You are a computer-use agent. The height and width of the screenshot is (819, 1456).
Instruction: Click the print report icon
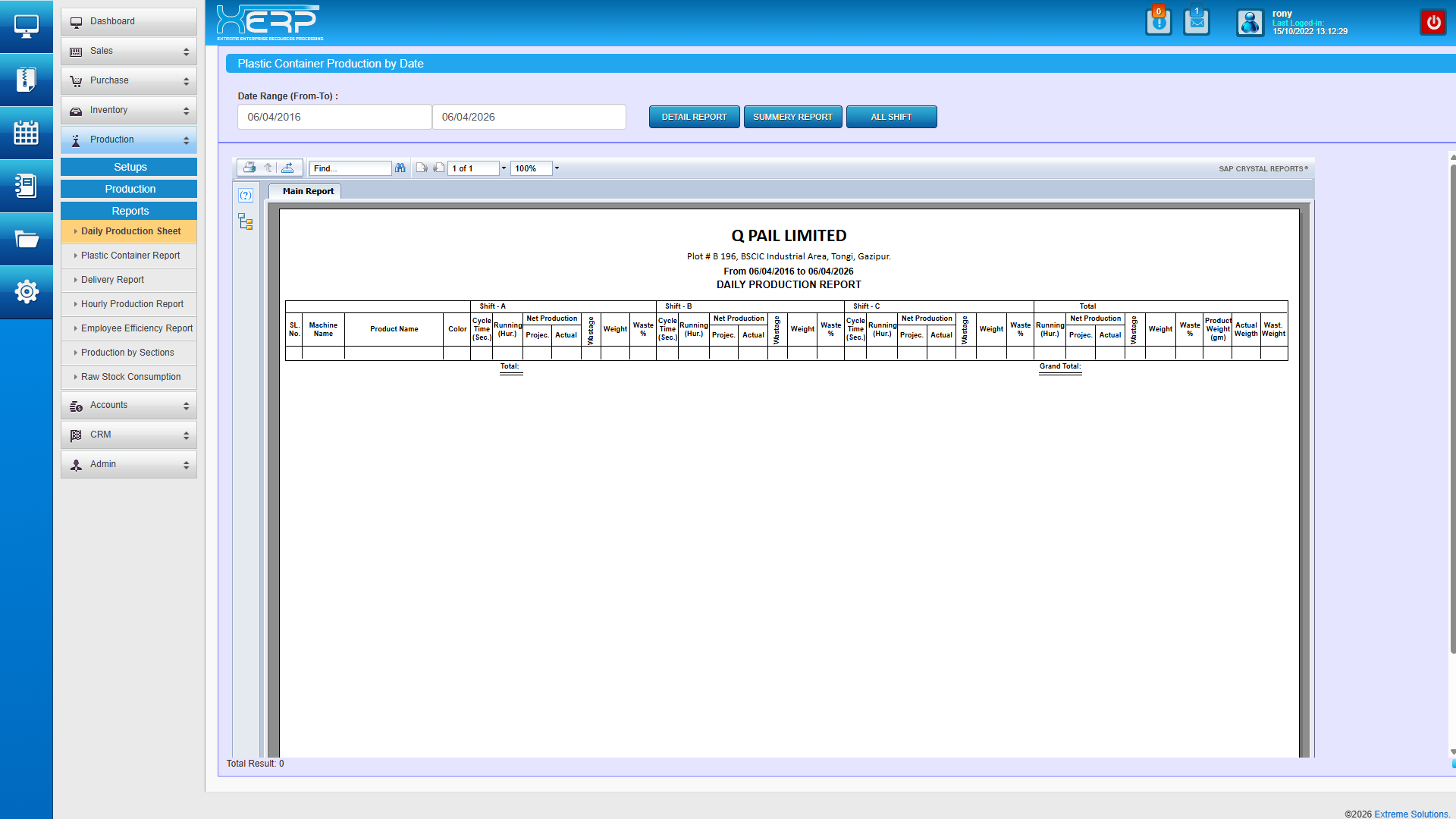[x=249, y=168]
